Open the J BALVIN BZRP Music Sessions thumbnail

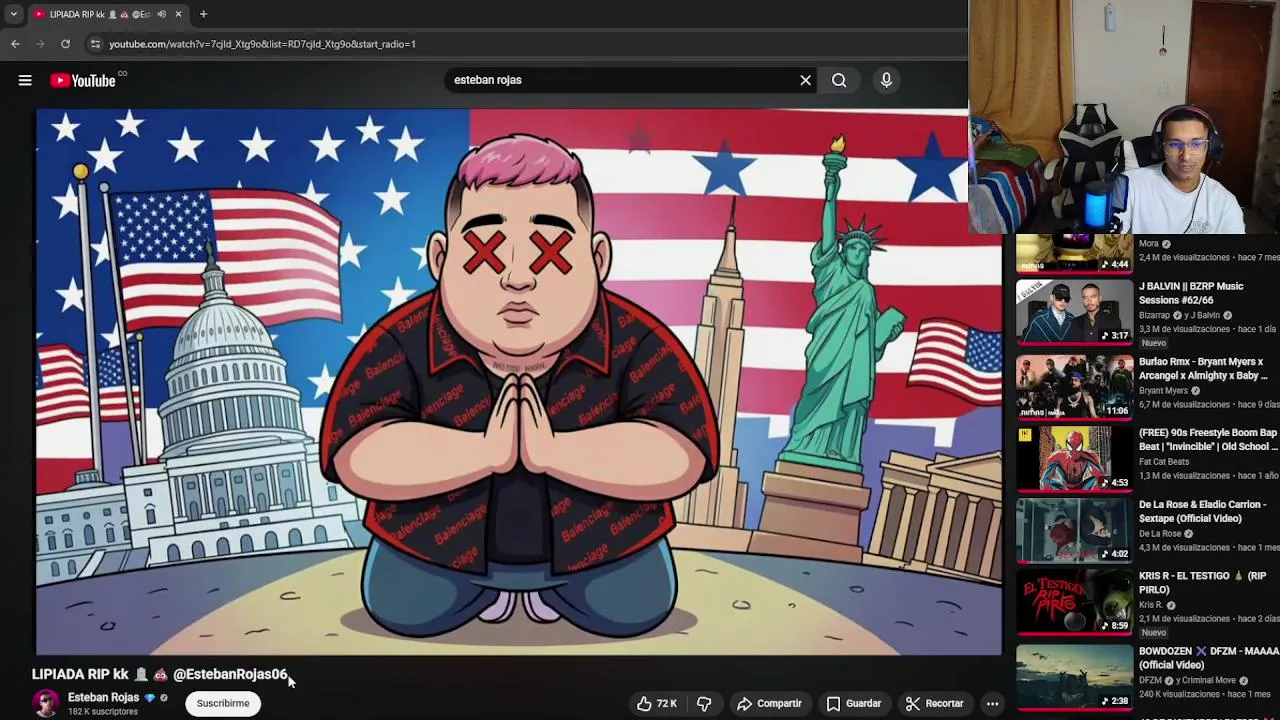(x=1074, y=310)
